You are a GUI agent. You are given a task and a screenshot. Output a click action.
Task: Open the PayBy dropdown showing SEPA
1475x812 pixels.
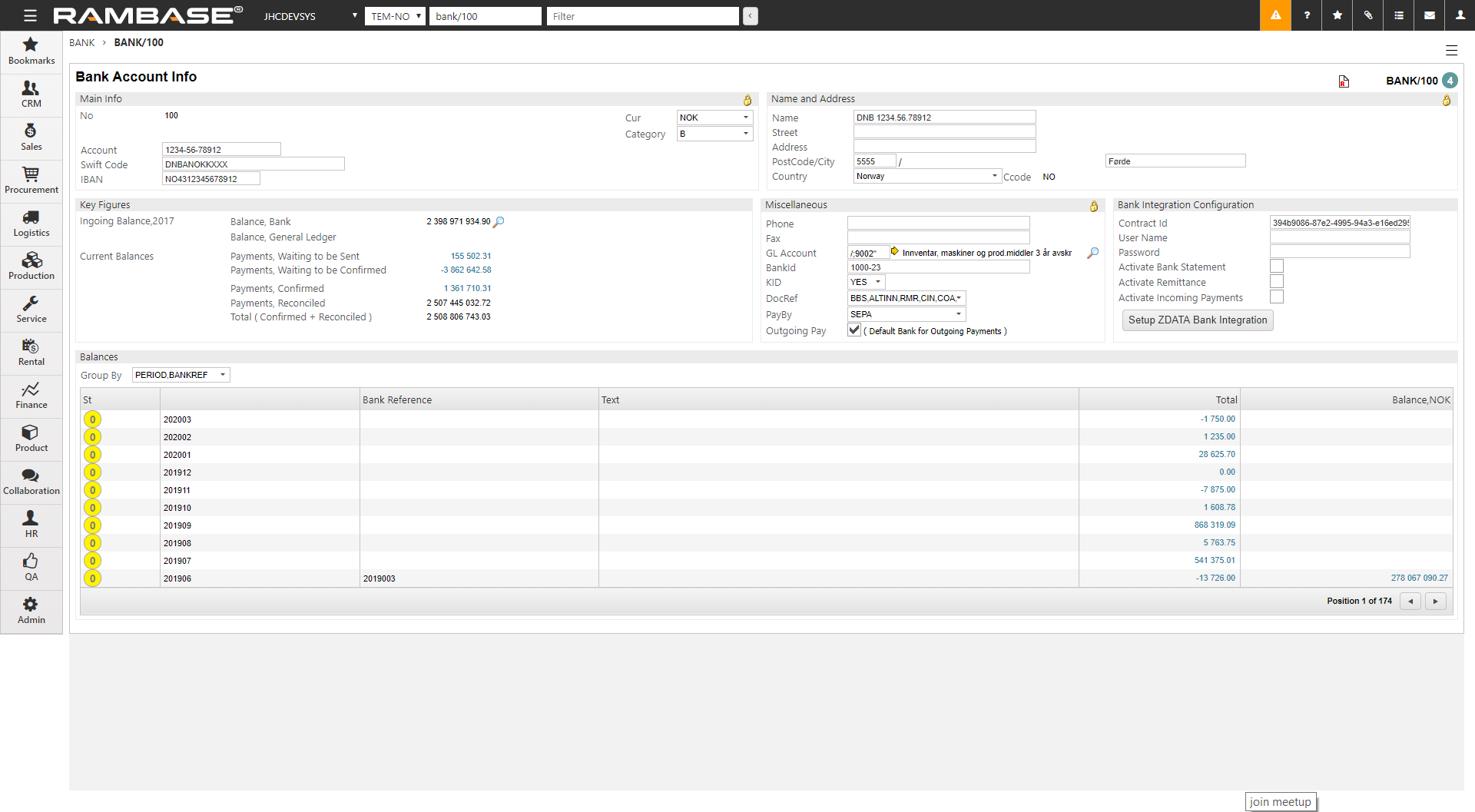[x=907, y=314]
